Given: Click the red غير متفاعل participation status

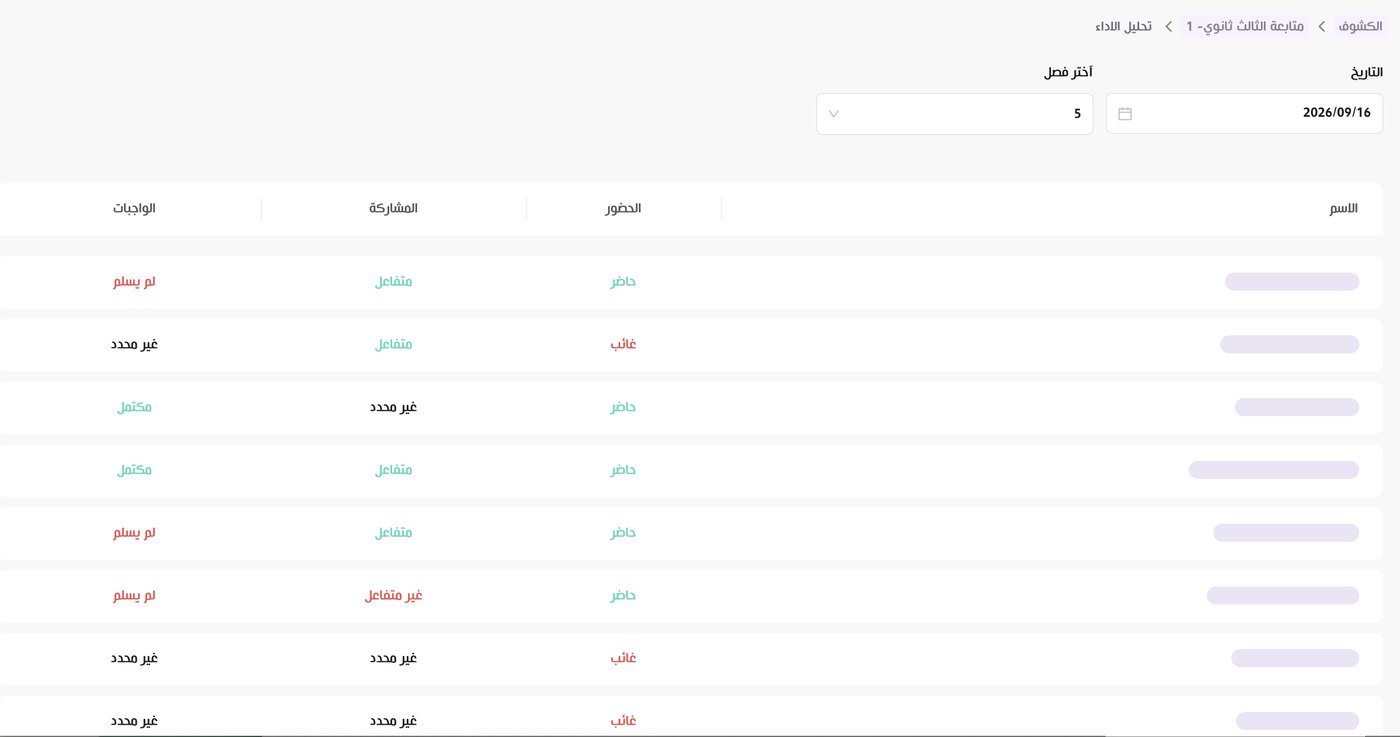Looking at the screenshot, I should (393, 596).
